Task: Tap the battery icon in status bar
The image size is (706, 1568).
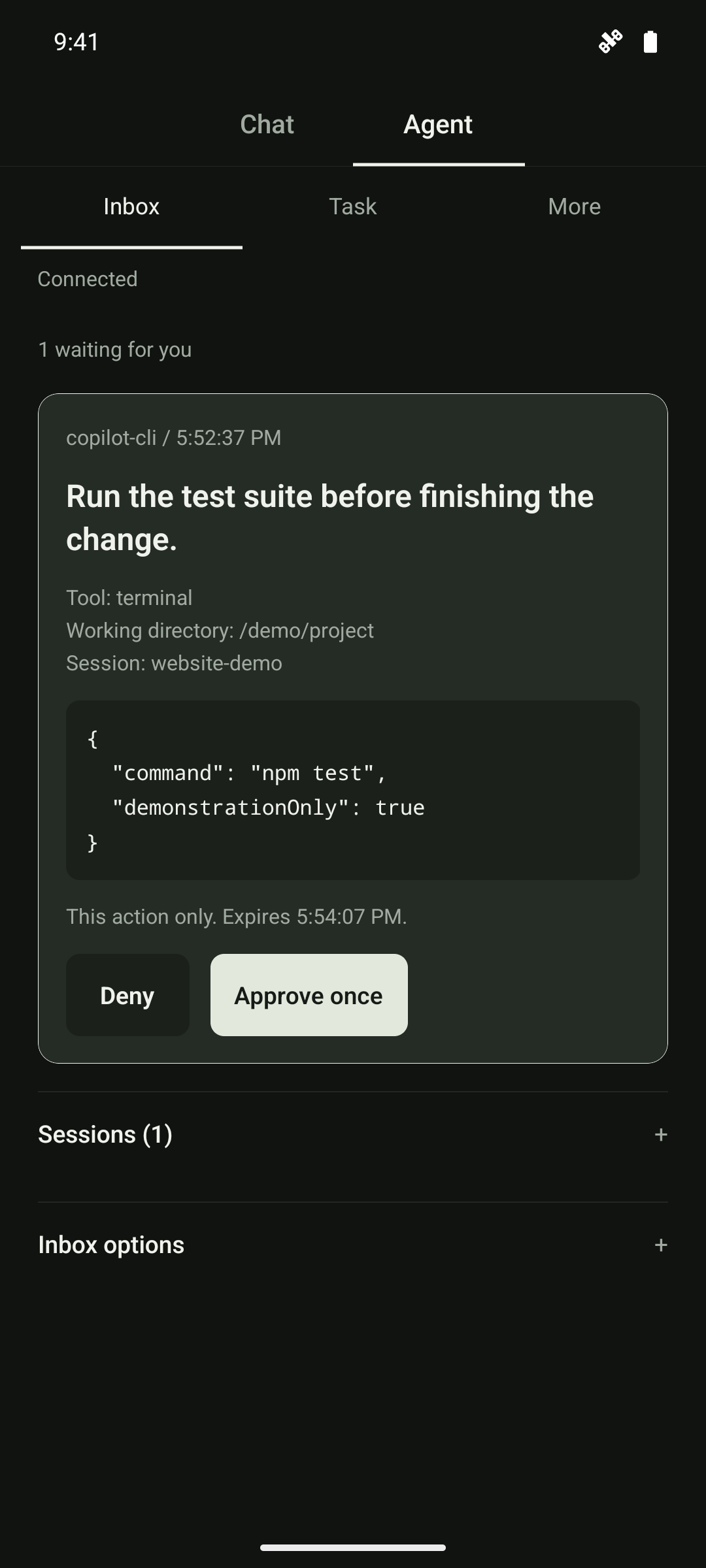Action: (650, 42)
